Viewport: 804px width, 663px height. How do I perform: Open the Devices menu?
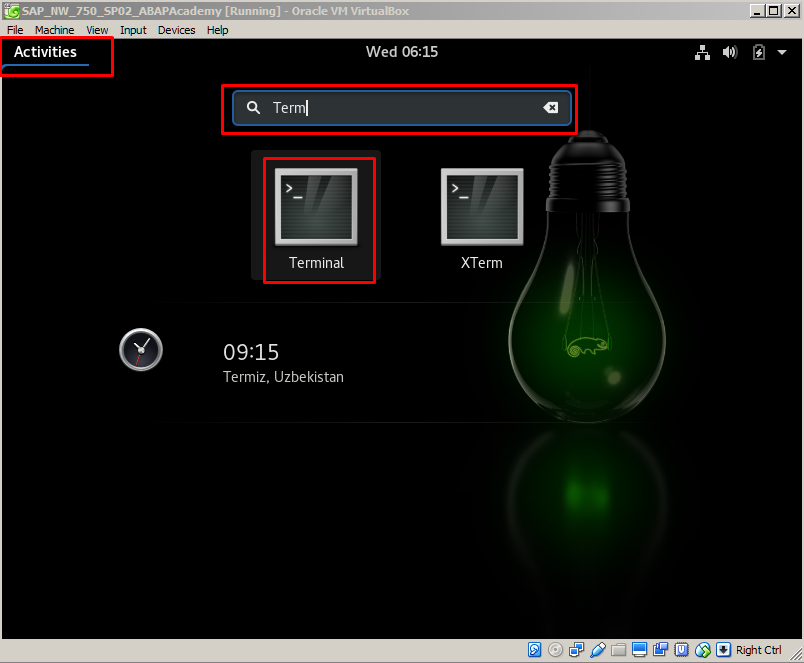(176, 30)
